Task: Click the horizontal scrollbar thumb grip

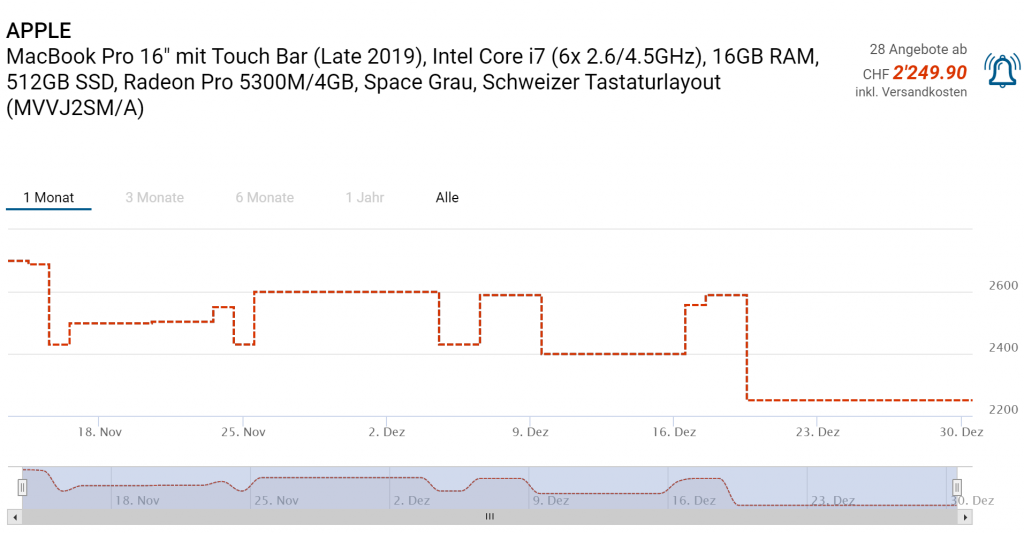Action: pyautogui.click(x=490, y=517)
